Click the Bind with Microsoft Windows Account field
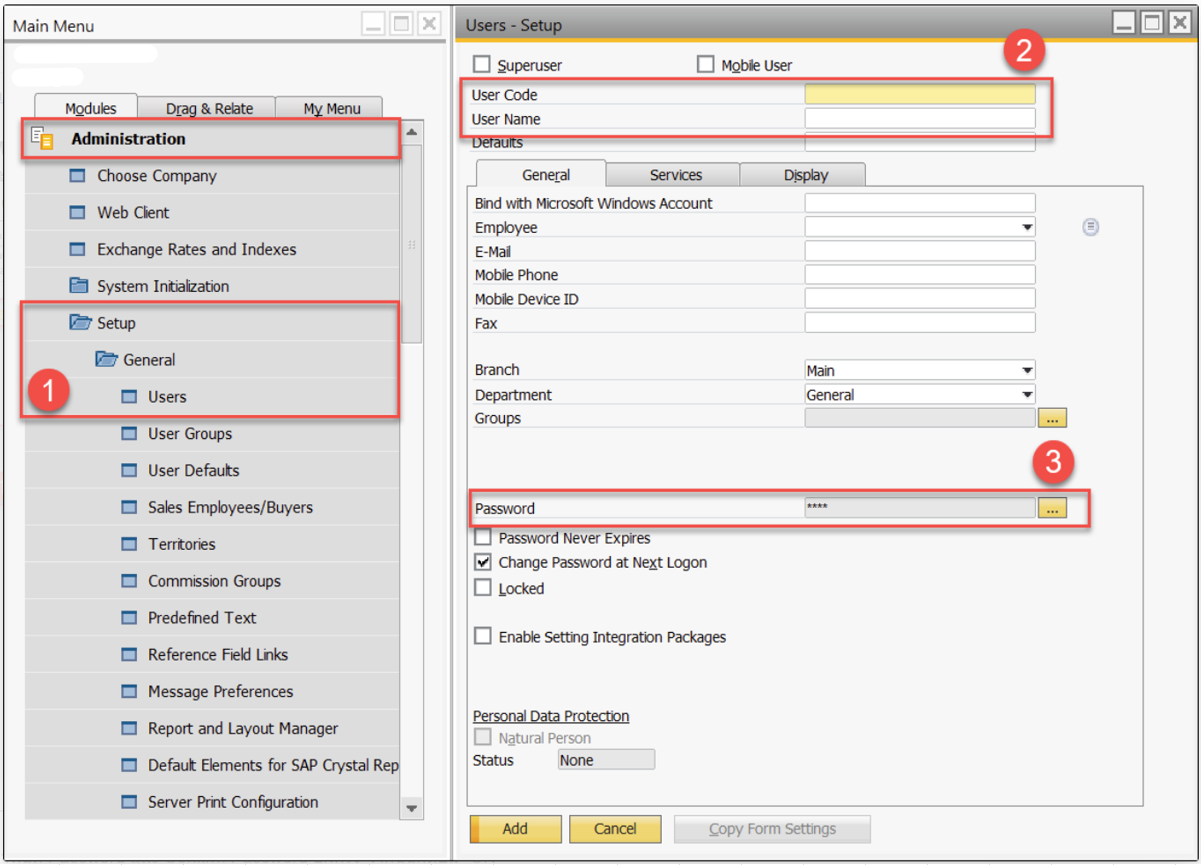 point(920,203)
